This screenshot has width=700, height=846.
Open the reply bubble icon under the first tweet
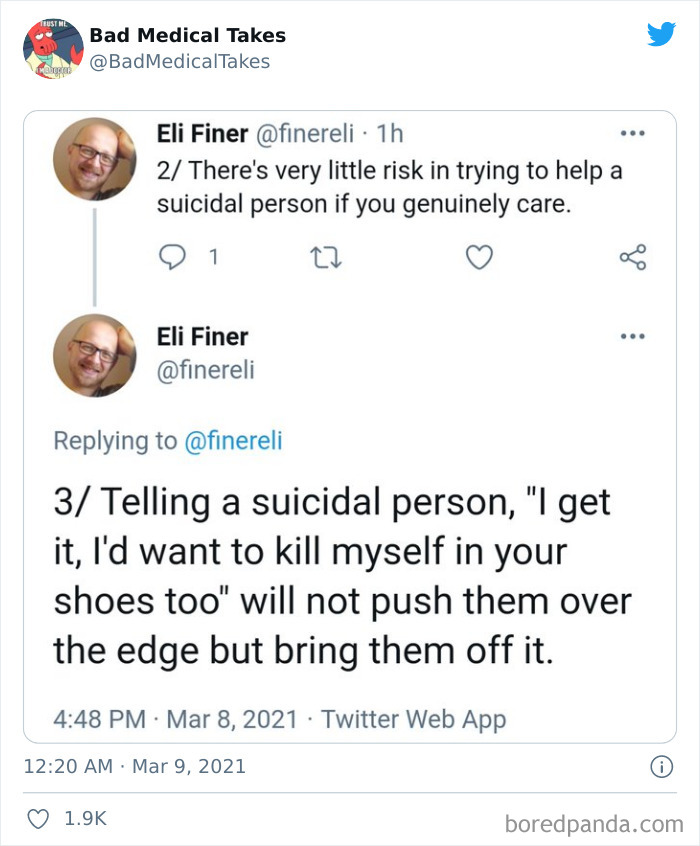[175, 257]
